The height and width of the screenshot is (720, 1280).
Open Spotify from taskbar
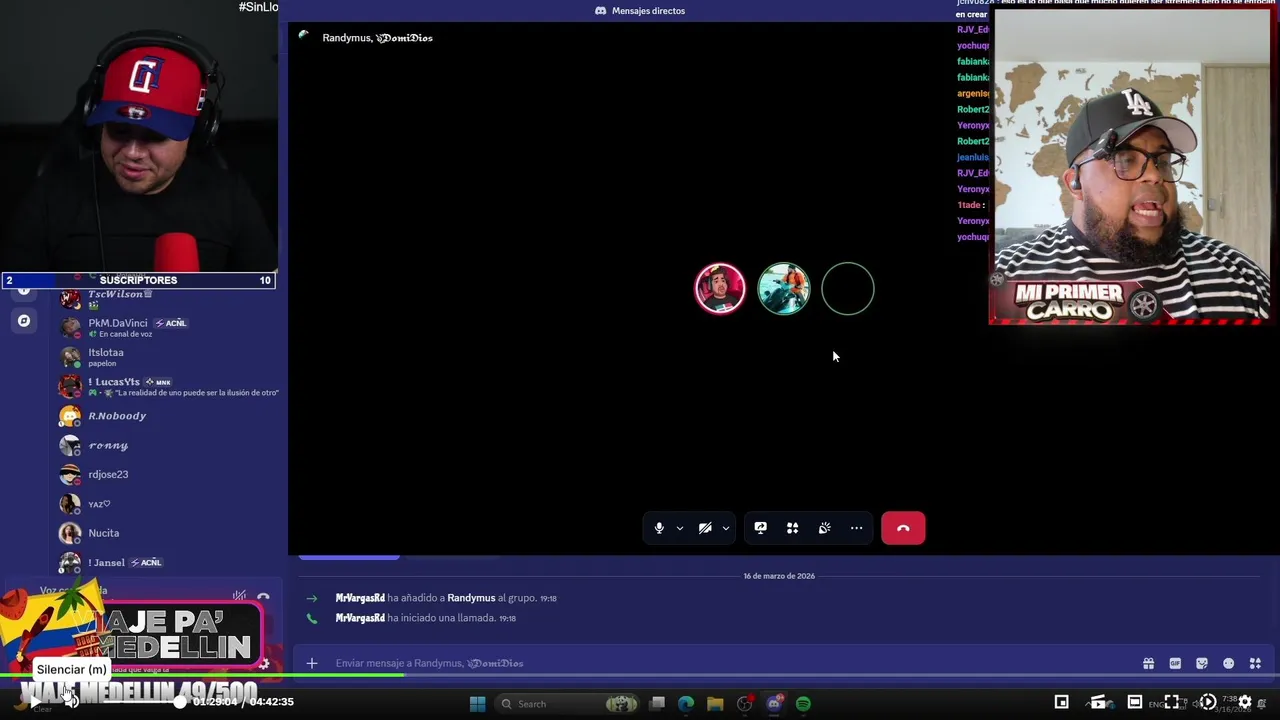[803, 704]
